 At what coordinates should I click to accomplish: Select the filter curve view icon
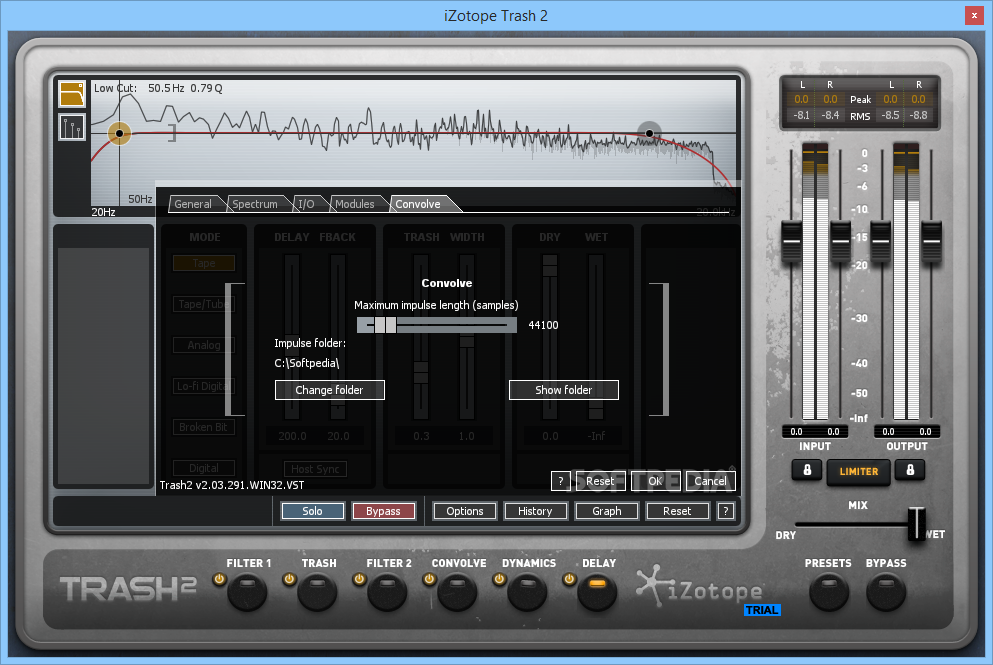(x=72, y=94)
